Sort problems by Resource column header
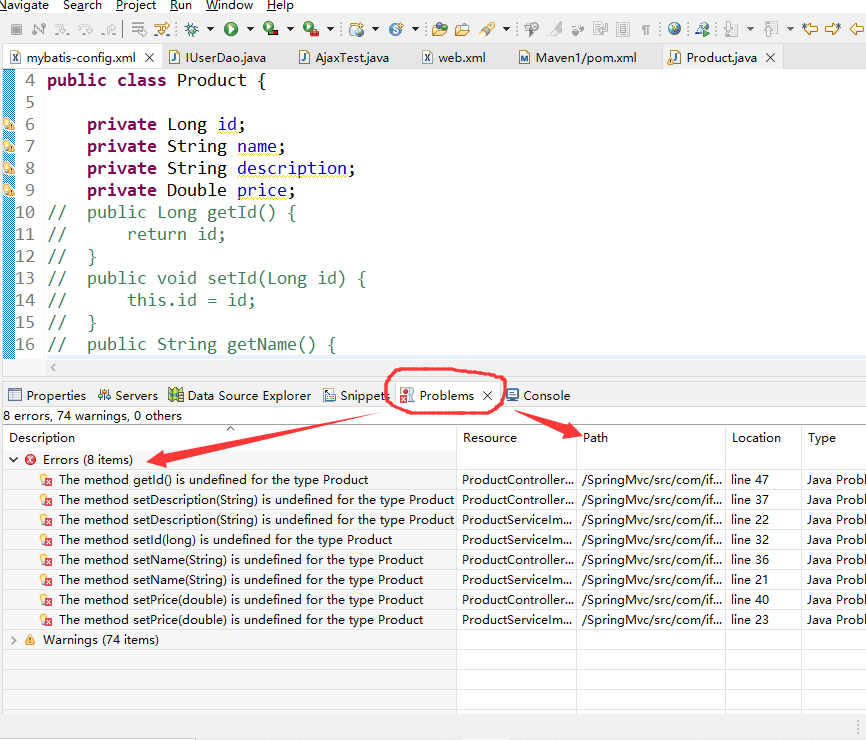 (x=517, y=437)
